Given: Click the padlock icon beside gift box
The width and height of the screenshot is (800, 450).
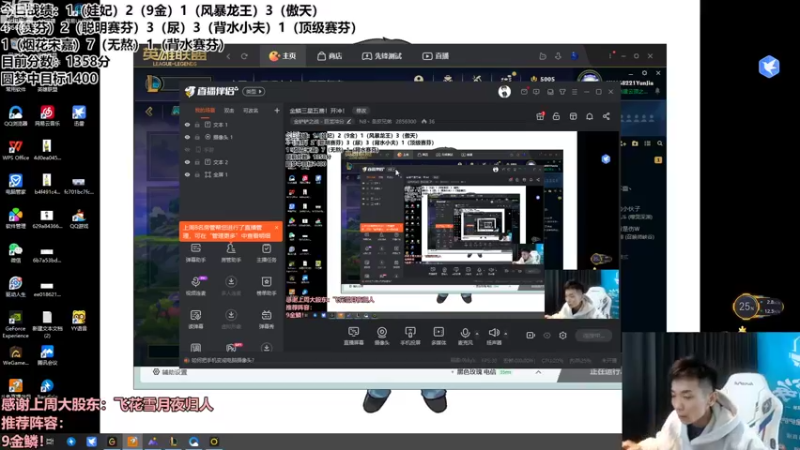Looking at the screenshot, I should [556, 116].
